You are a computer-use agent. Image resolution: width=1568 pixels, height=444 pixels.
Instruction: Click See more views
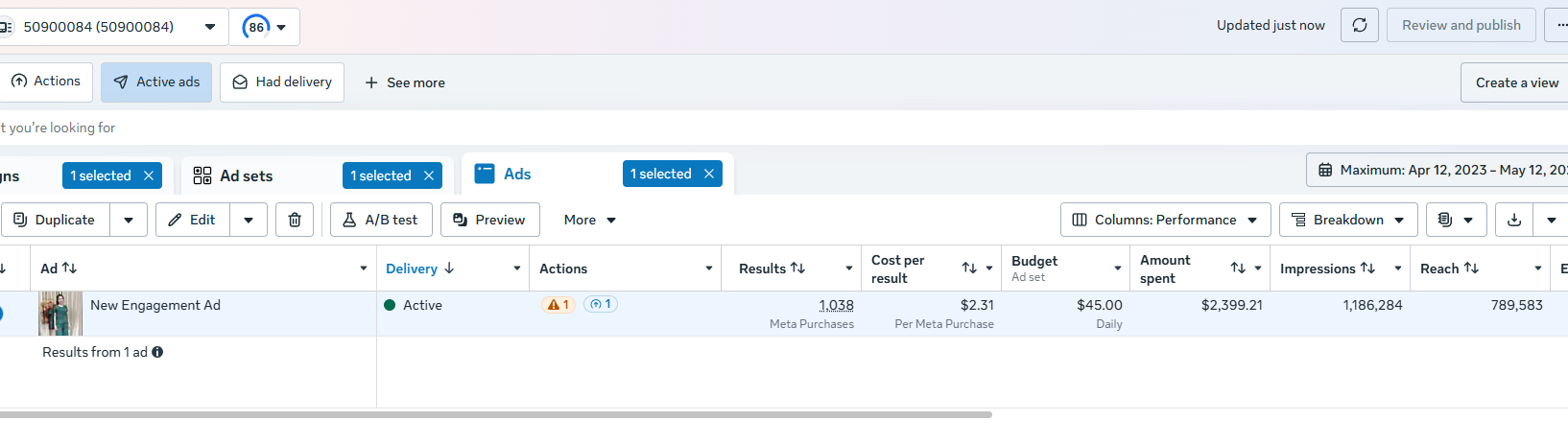[405, 82]
